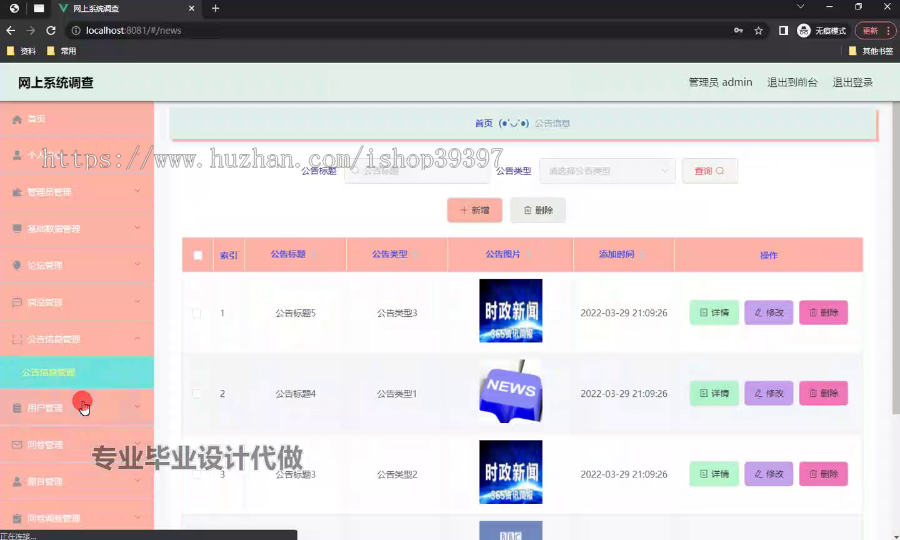
Task: Click 删除 for 公告标题3 row
Action: coord(823,474)
